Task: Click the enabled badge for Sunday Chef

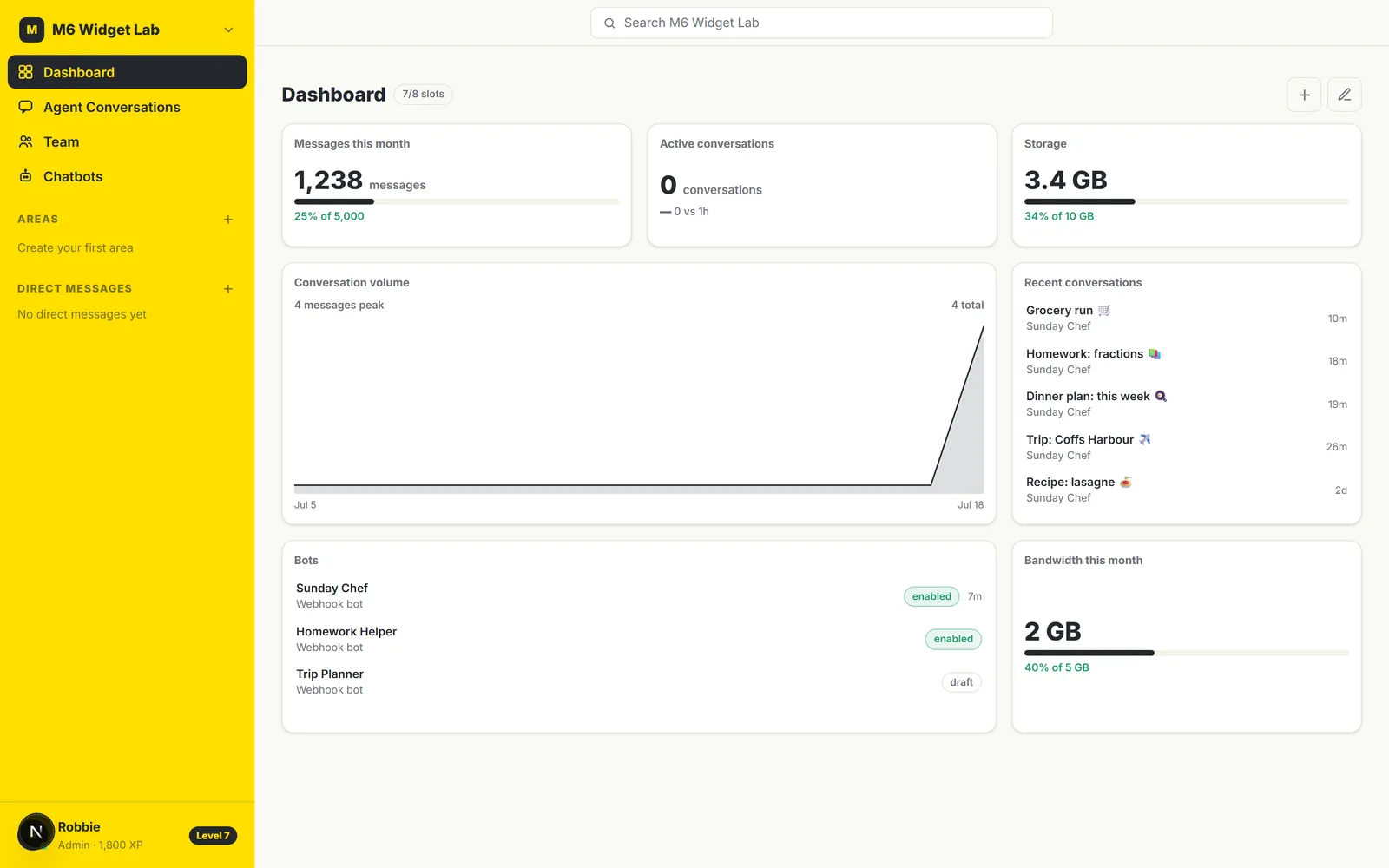Action: tap(931, 596)
